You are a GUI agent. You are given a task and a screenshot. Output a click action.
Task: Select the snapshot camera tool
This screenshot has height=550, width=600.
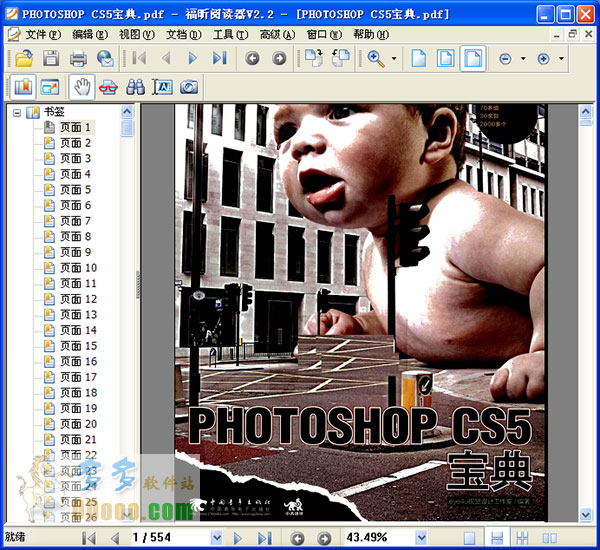pyautogui.click(x=189, y=87)
